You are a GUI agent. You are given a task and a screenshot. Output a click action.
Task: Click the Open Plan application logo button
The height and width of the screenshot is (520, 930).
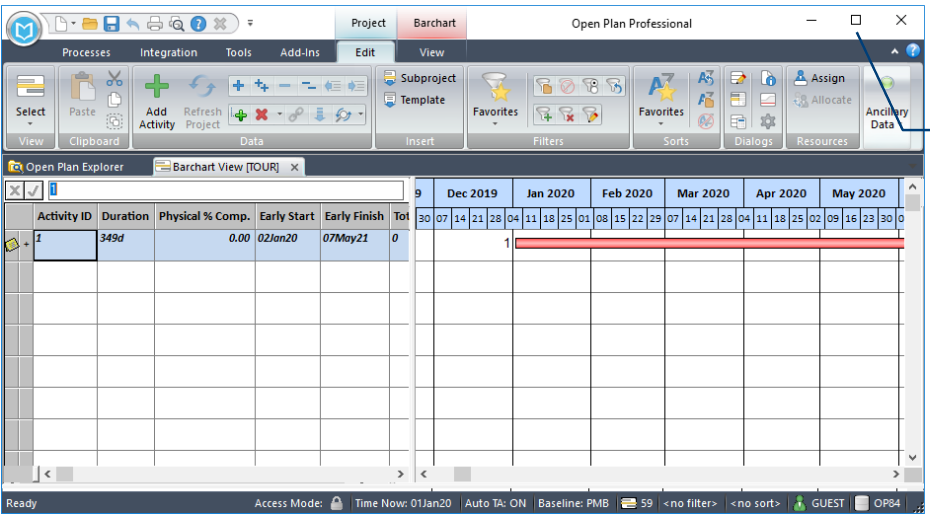pyautogui.click(x=24, y=28)
